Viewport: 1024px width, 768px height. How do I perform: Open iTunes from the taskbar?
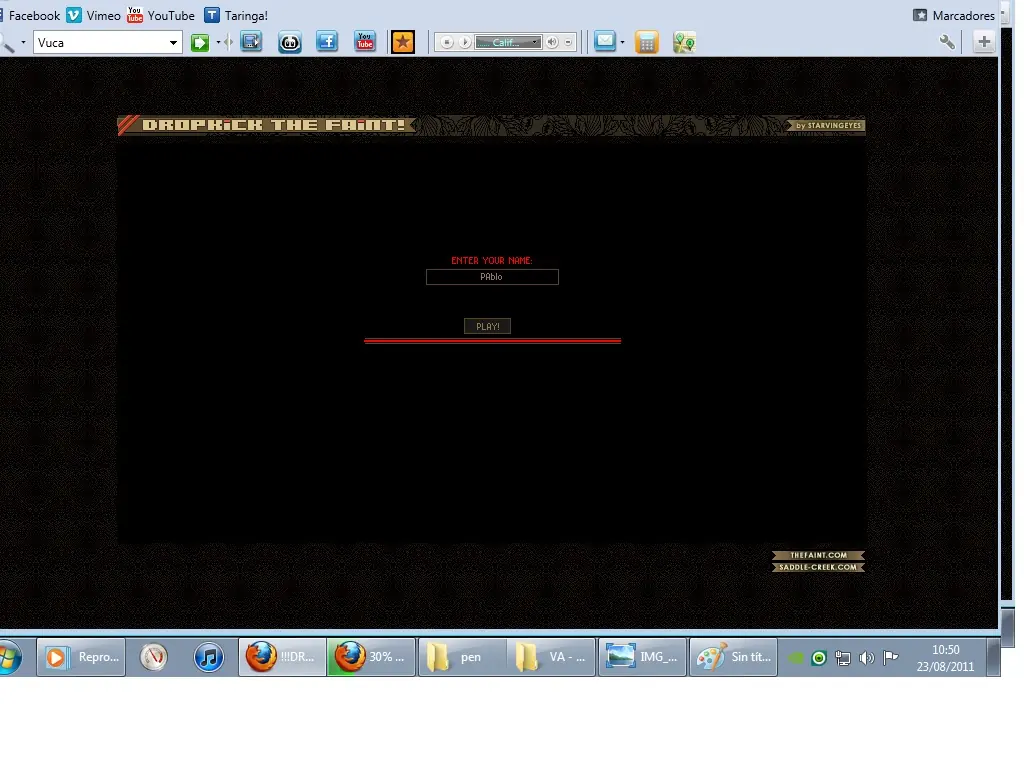point(209,657)
